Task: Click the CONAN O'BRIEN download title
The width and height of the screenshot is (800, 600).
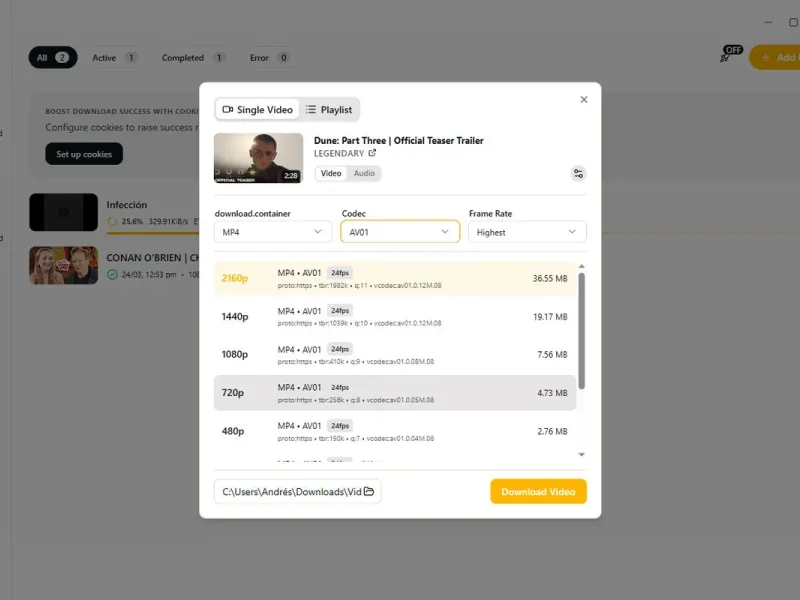Action: tap(153, 258)
